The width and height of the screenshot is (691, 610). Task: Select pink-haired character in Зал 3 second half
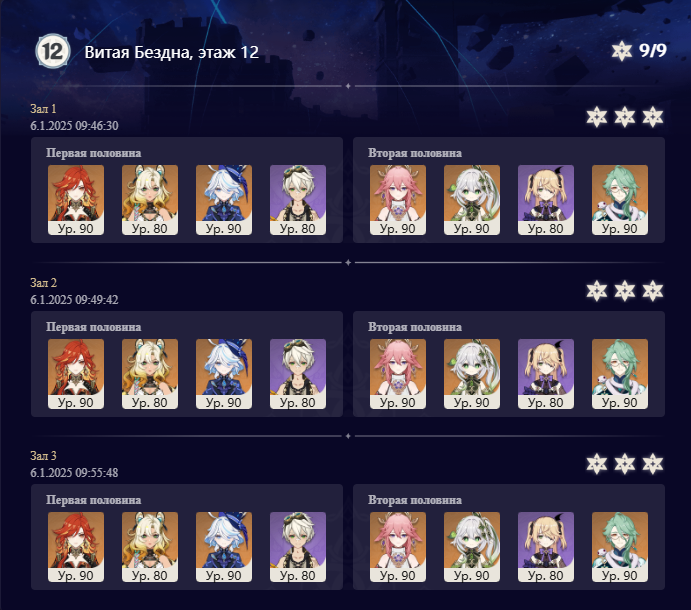click(398, 547)
